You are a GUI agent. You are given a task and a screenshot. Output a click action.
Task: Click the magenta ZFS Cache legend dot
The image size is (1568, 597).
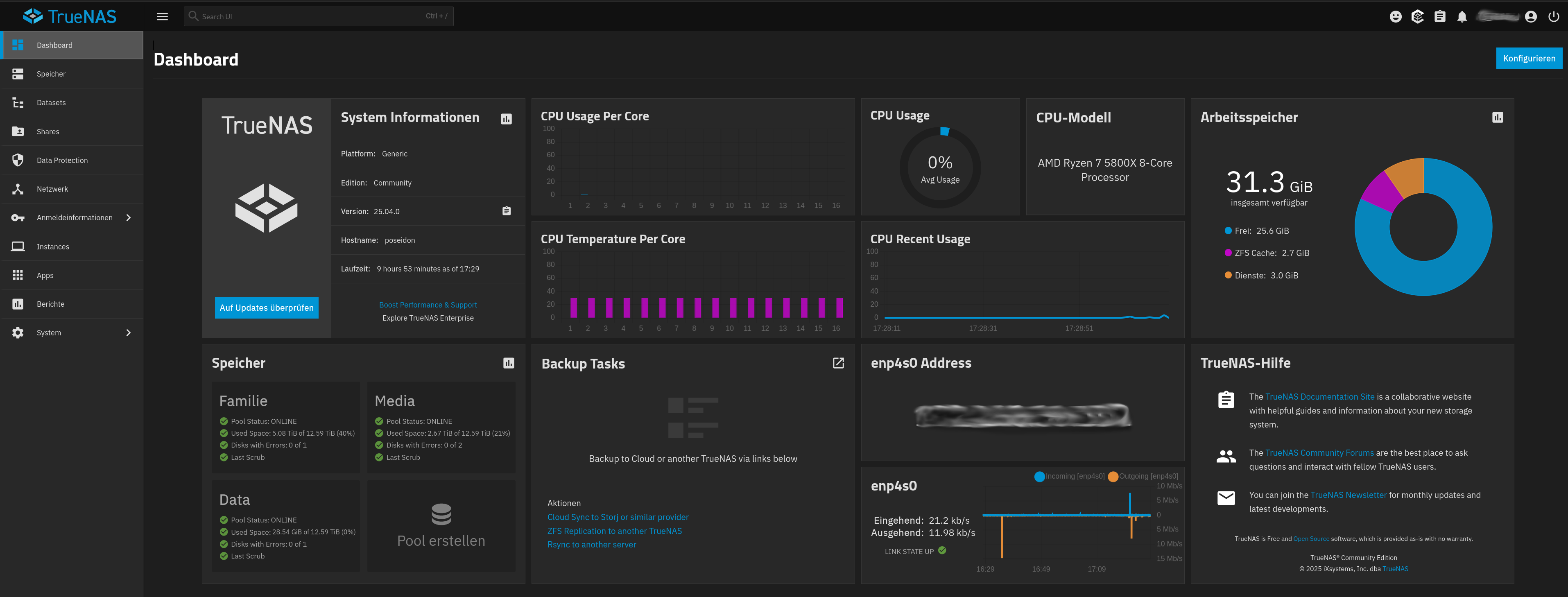click(1228, 253)
